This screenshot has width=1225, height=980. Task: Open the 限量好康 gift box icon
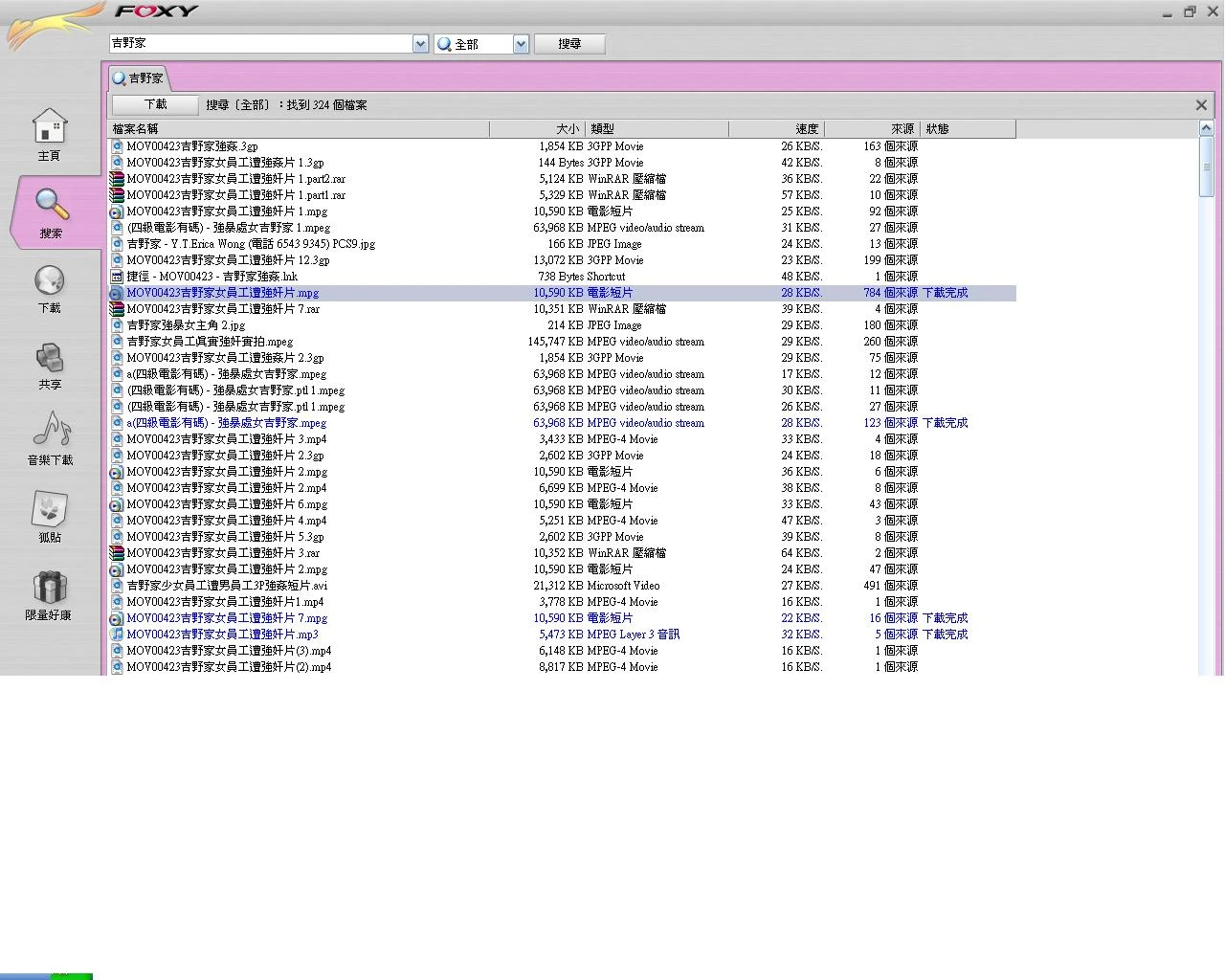50,588
